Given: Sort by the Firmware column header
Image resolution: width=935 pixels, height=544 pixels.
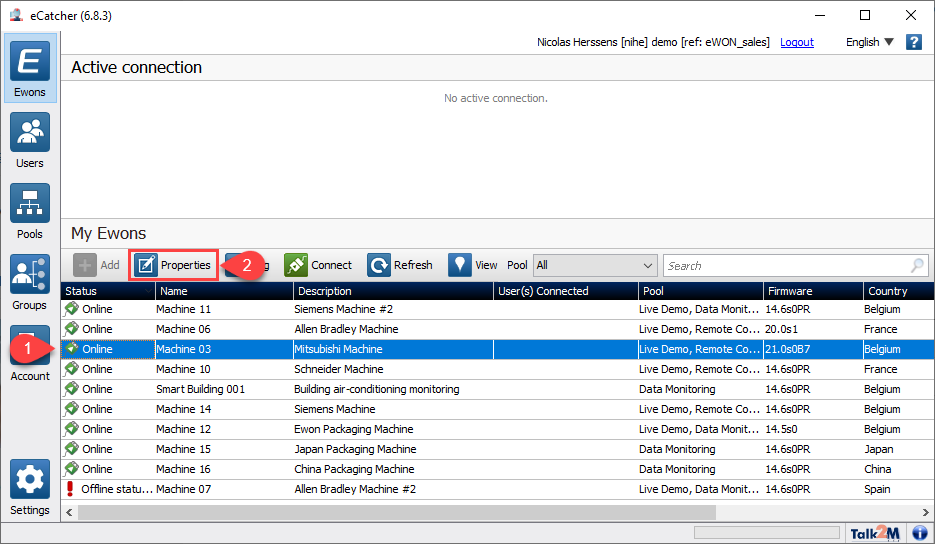Looking at the screenshot, I should pos(813,290).
